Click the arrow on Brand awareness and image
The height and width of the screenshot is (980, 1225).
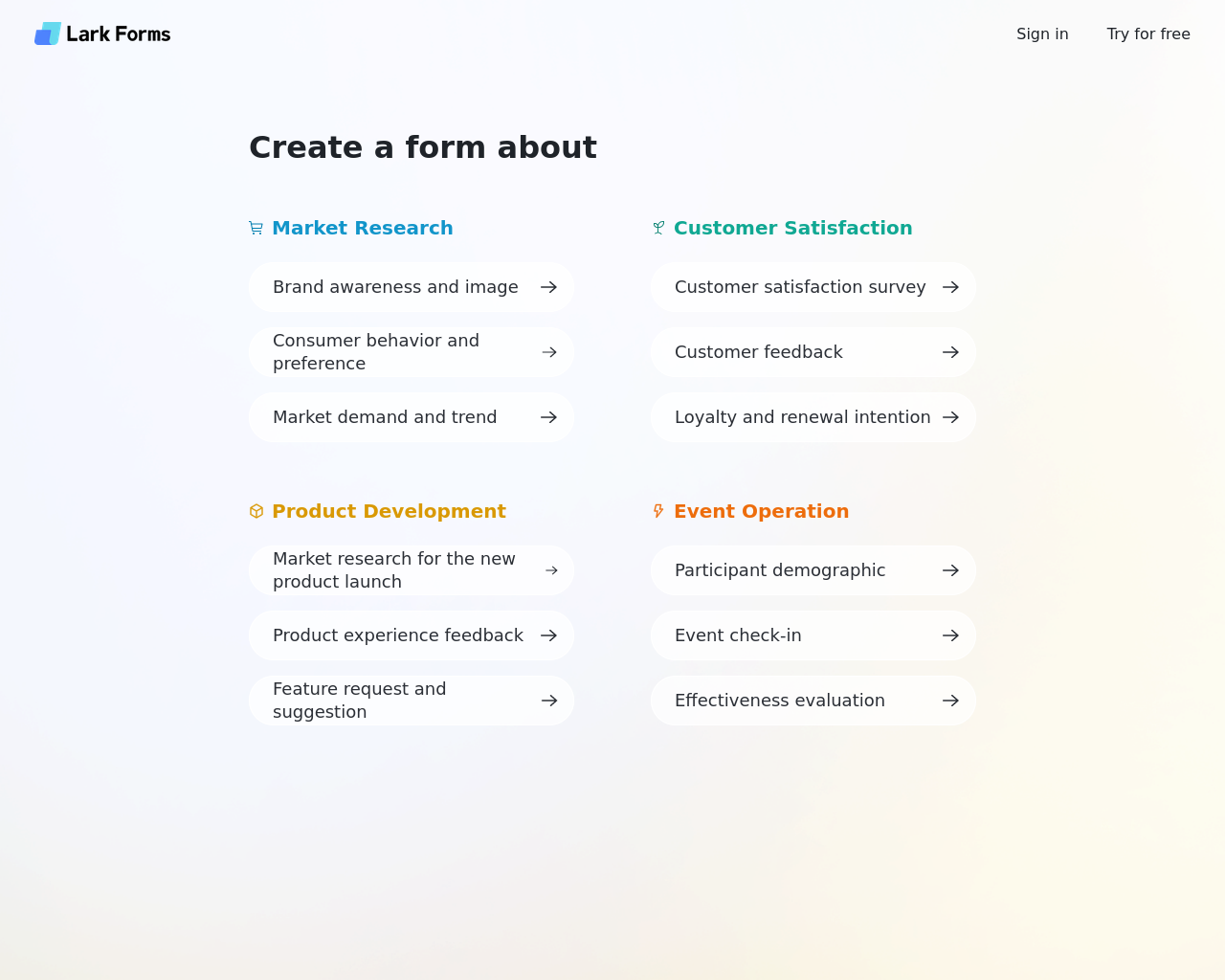pos(548,287)
